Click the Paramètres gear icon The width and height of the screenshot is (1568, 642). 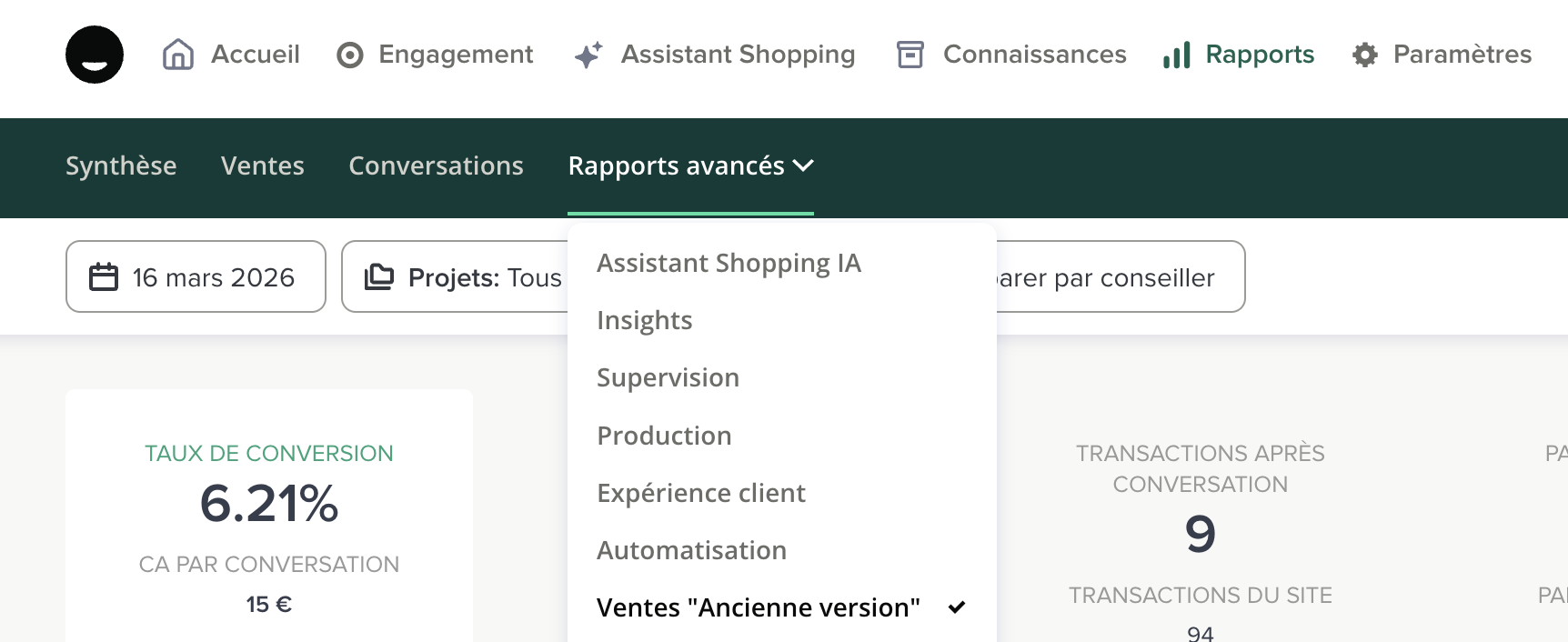pos(1364,55)
